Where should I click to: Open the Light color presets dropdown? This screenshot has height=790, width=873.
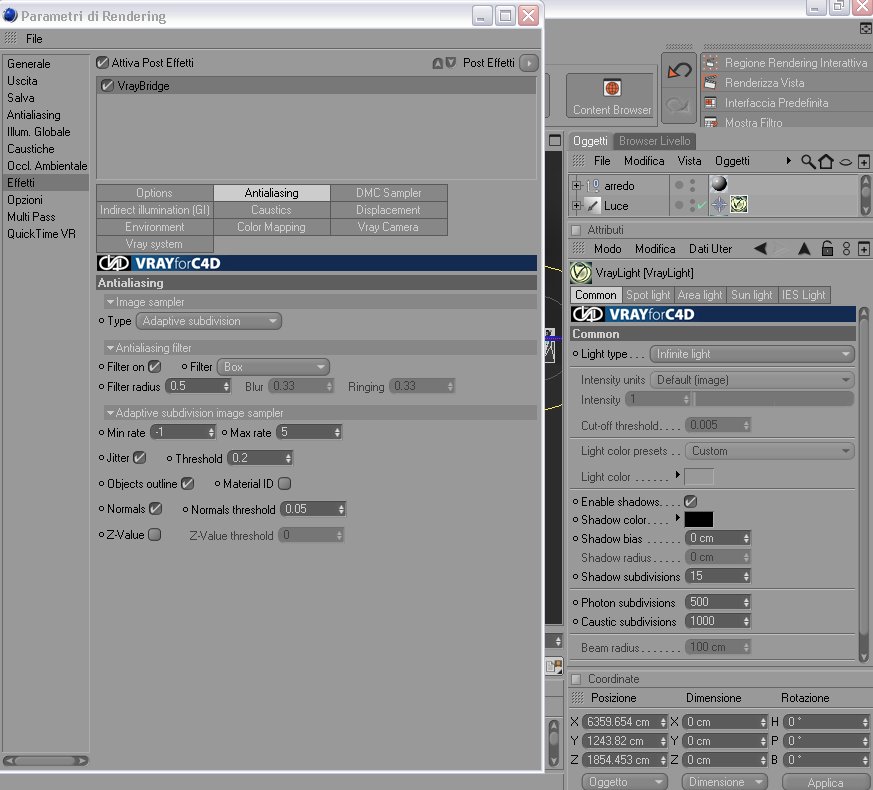(x=770, y=451)
